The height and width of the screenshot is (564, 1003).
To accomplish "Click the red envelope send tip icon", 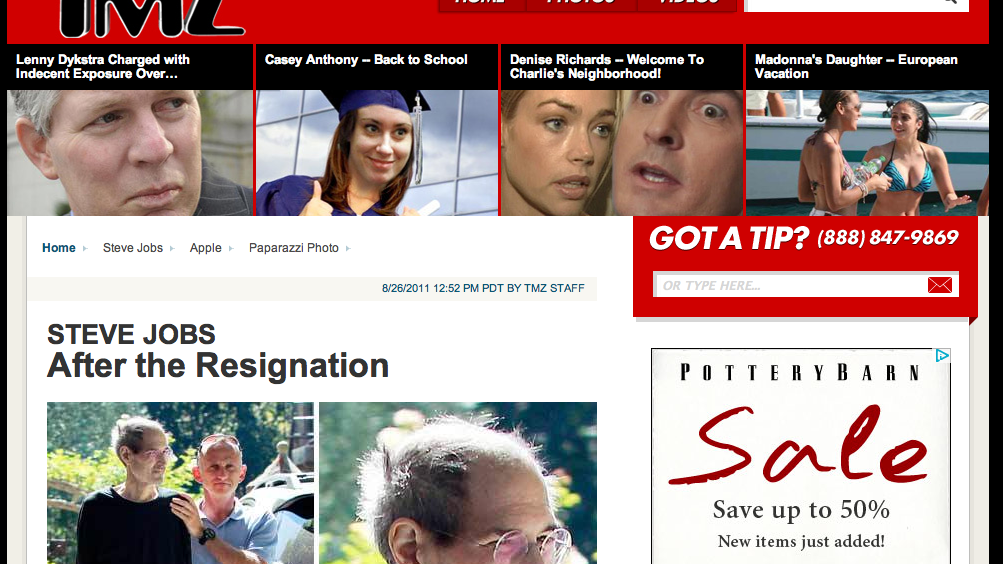I will click(x=940, y=285).
